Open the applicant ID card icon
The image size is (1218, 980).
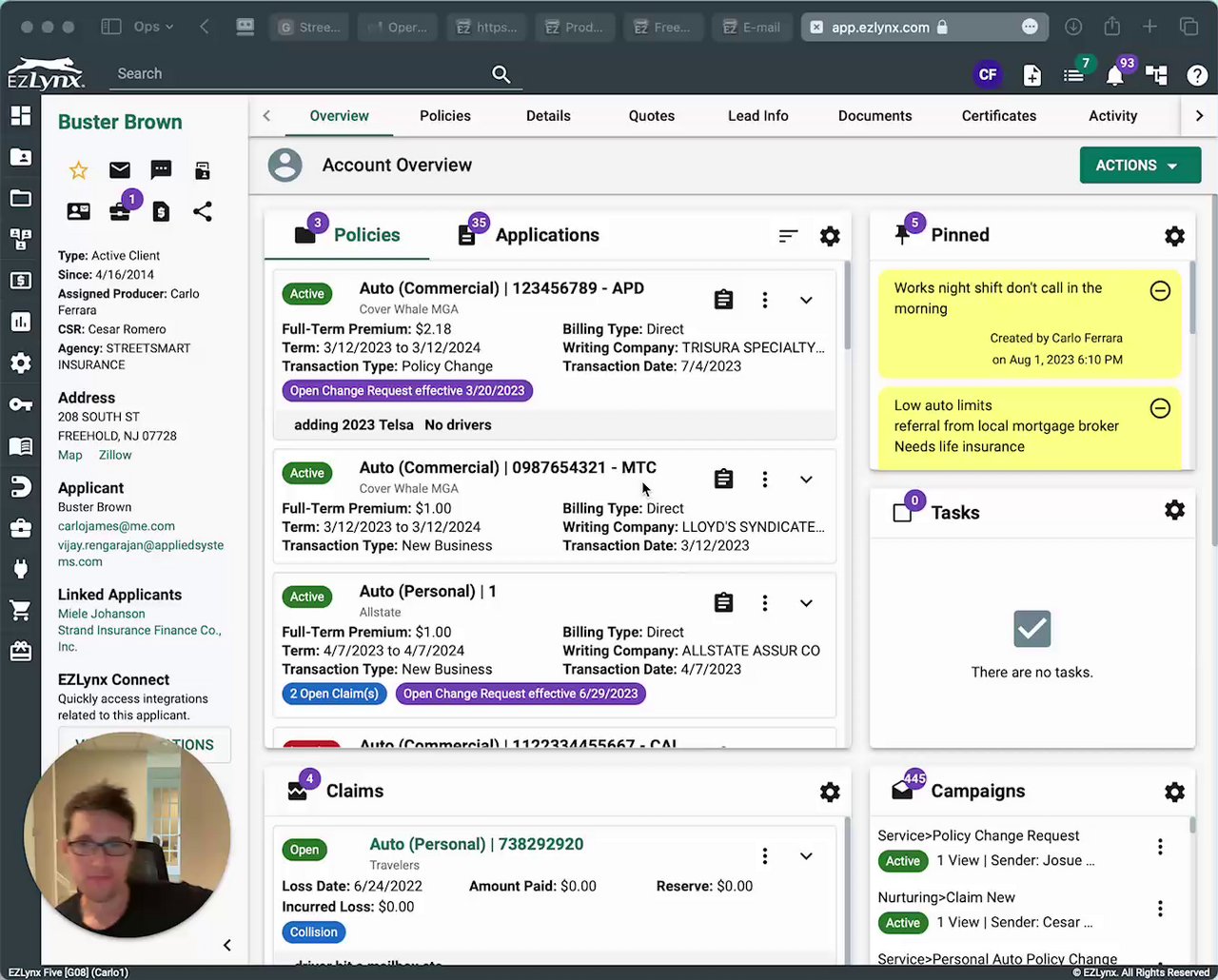pyautogui.click(x=78, y=211)
